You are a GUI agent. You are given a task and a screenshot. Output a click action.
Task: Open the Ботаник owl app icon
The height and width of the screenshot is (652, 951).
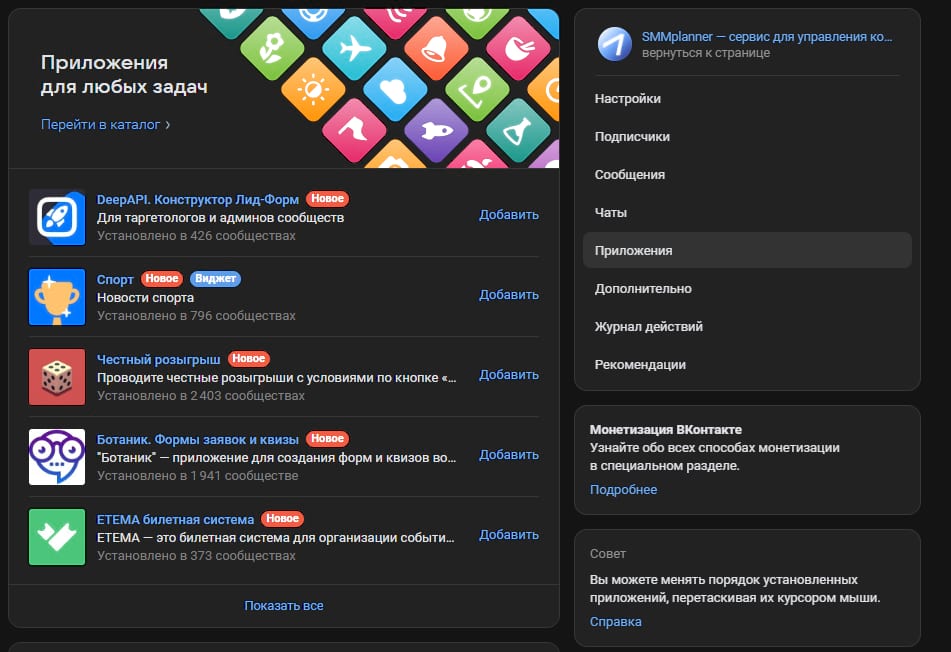coord(56,457)
